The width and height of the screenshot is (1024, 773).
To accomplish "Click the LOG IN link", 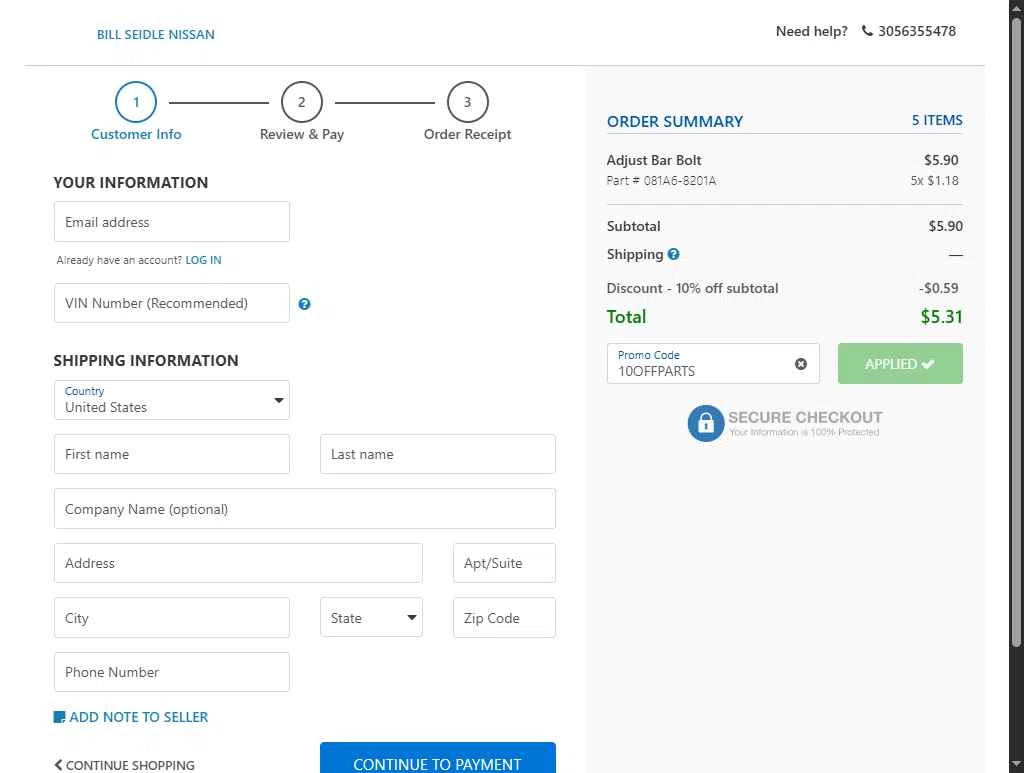I will [x=203, y=260].
